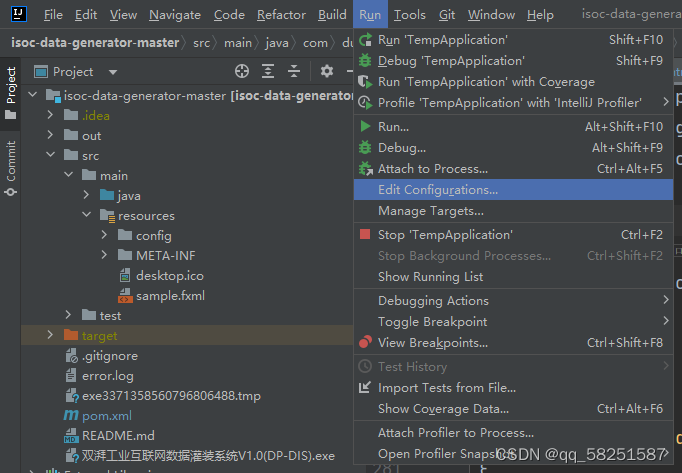The width and height of the screenshot is (682, 473).
Task: Select Manage Targets... menu entry
Action: coord(513,211)
